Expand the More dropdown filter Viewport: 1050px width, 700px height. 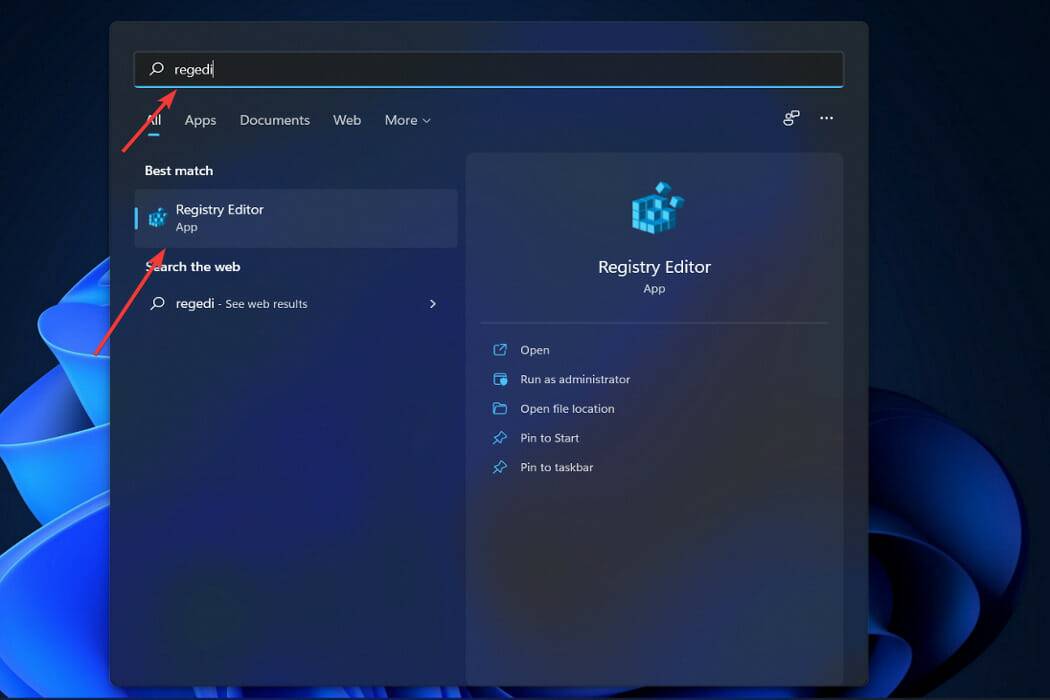click(x=407, y=121)
